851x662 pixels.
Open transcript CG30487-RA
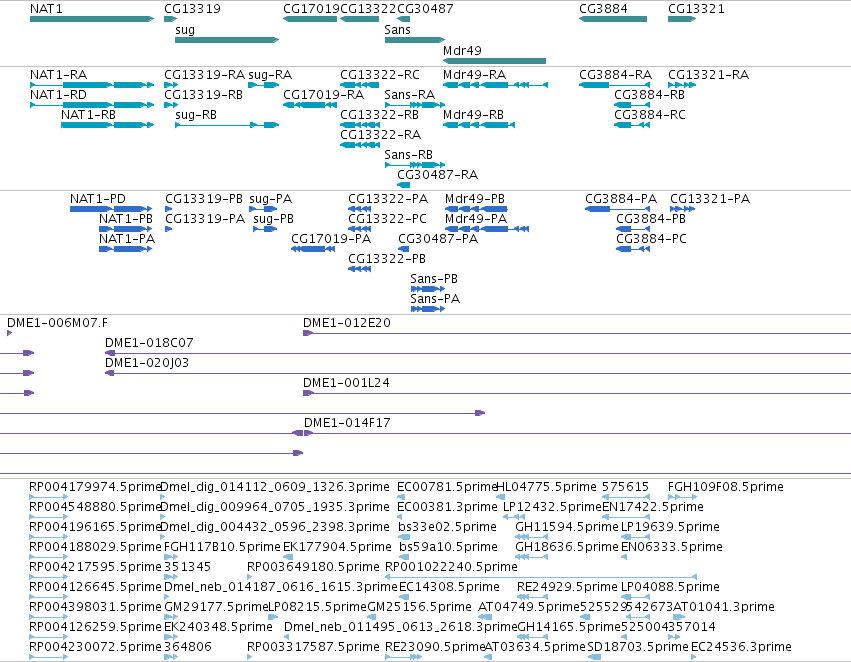pos(437,175)
